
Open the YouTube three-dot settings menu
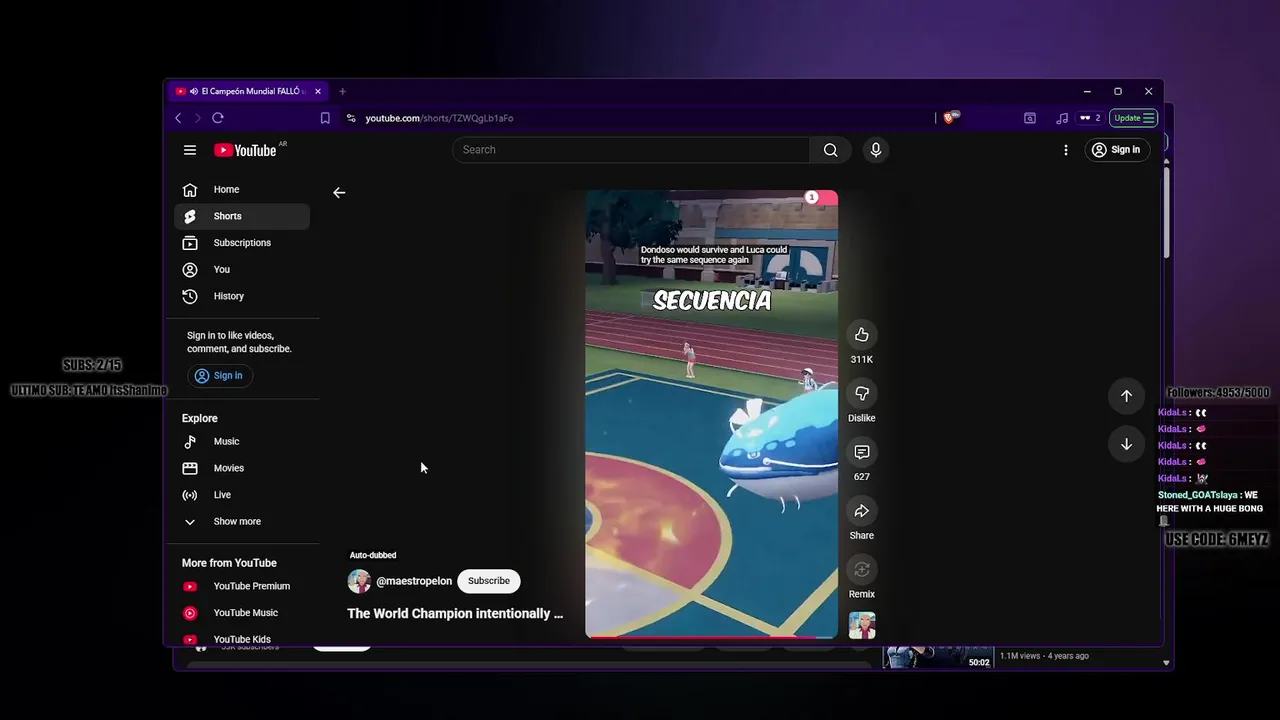(x=1066, y=150)
